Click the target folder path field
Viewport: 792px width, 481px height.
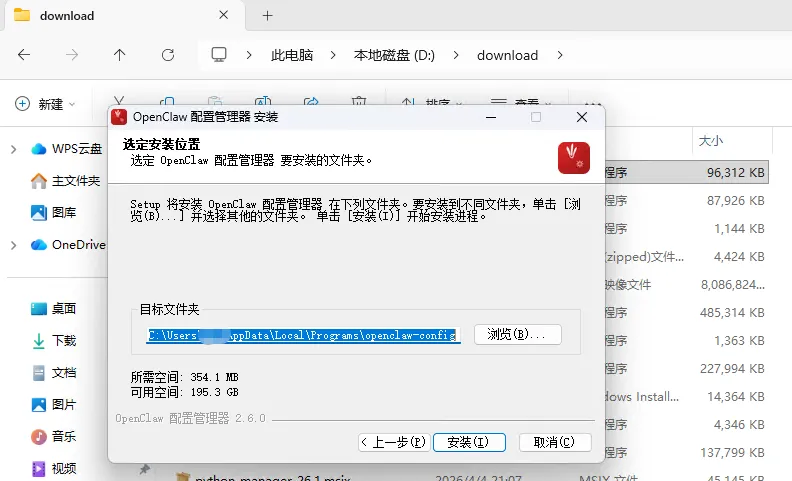(x=303, y=335)
